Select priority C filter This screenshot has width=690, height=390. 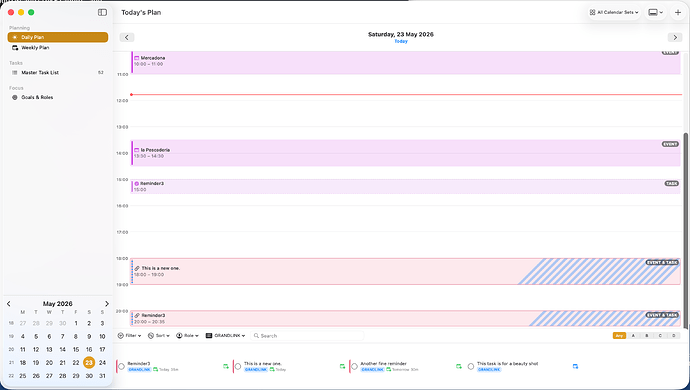(660, 335)
